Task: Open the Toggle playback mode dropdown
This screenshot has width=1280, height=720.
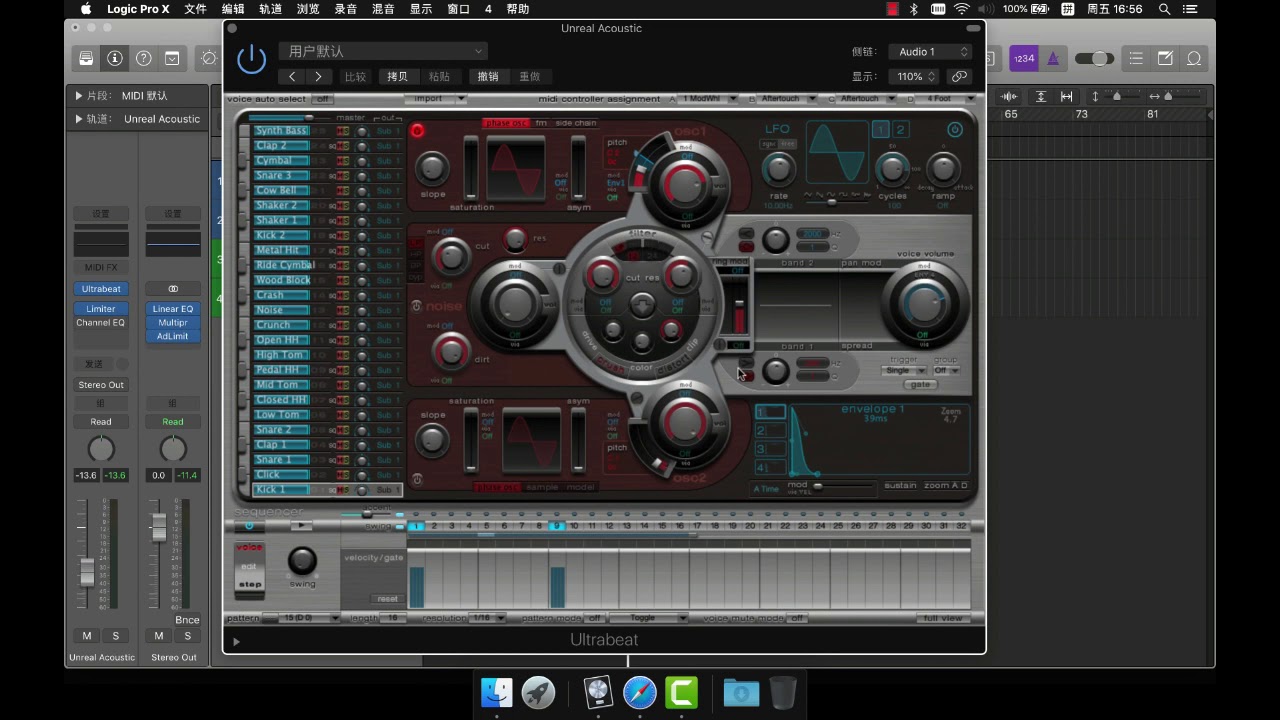Action: (x=649, y=618)
